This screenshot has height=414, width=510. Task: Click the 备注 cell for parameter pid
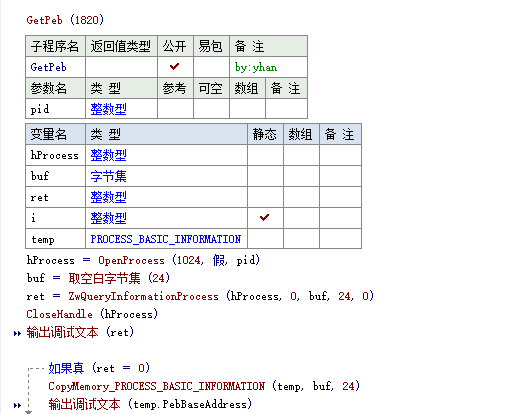[286, 109]
